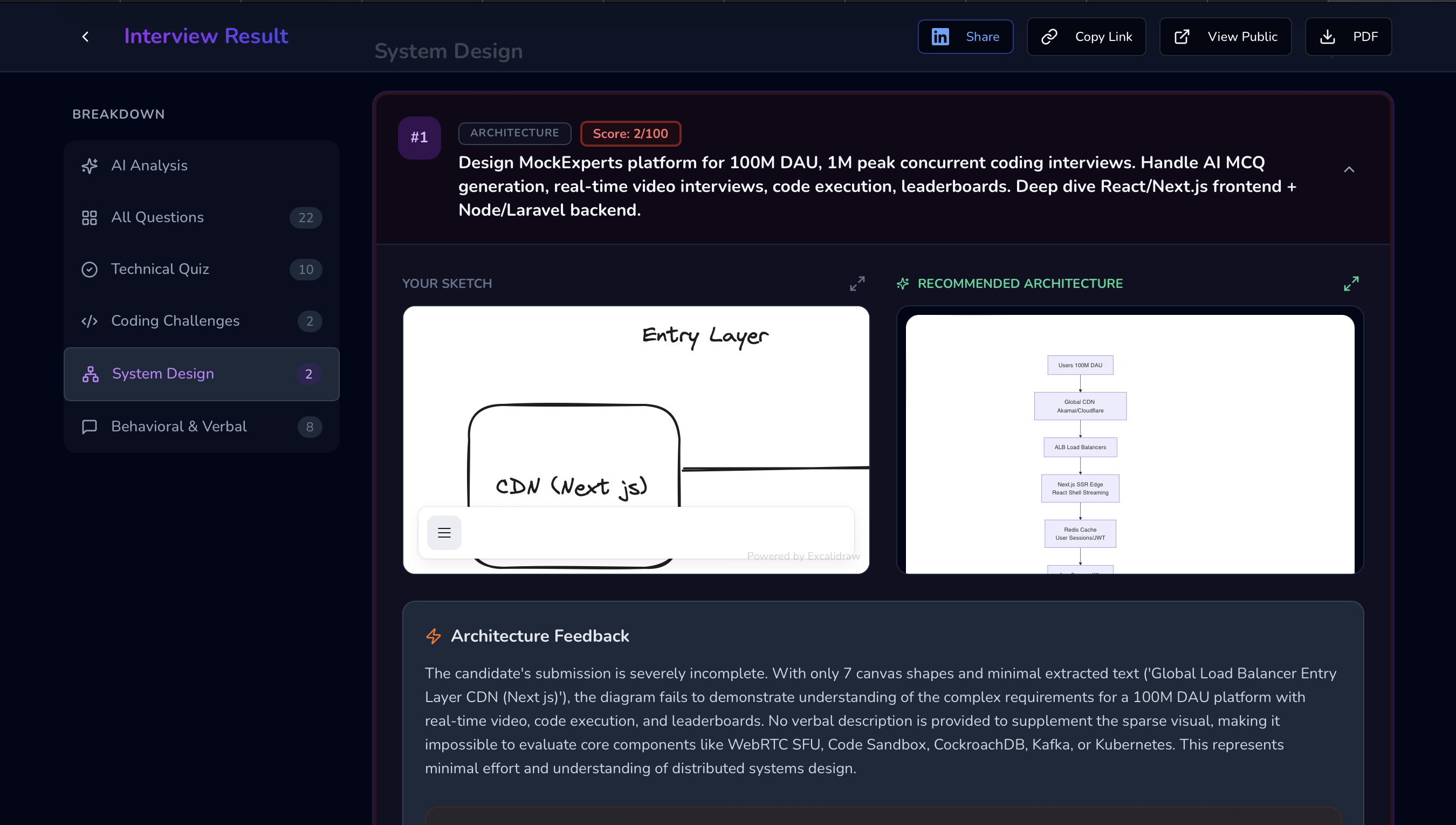Click the Coding Challenges code icon
The height and width of the screenshot is (825, 1456).
pos(90,321)
